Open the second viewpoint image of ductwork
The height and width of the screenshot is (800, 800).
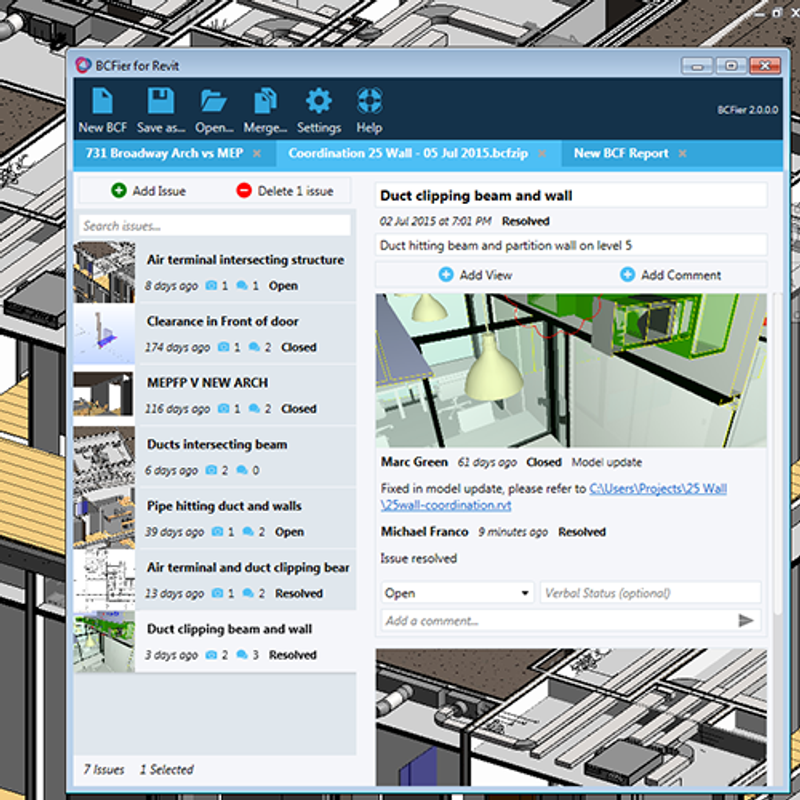571,717
